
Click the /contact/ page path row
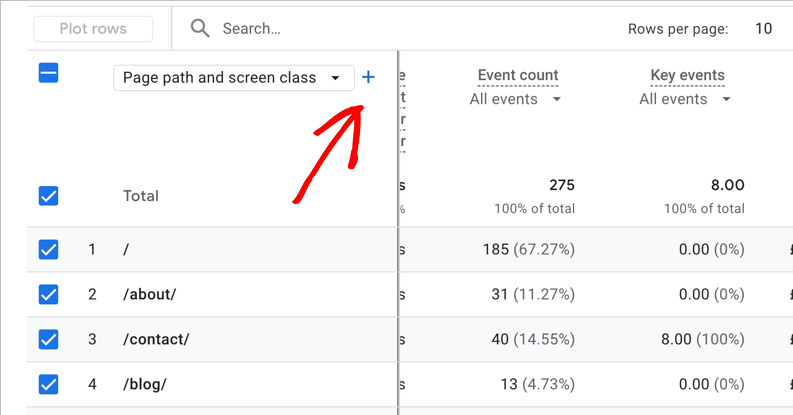pos(156,339)
